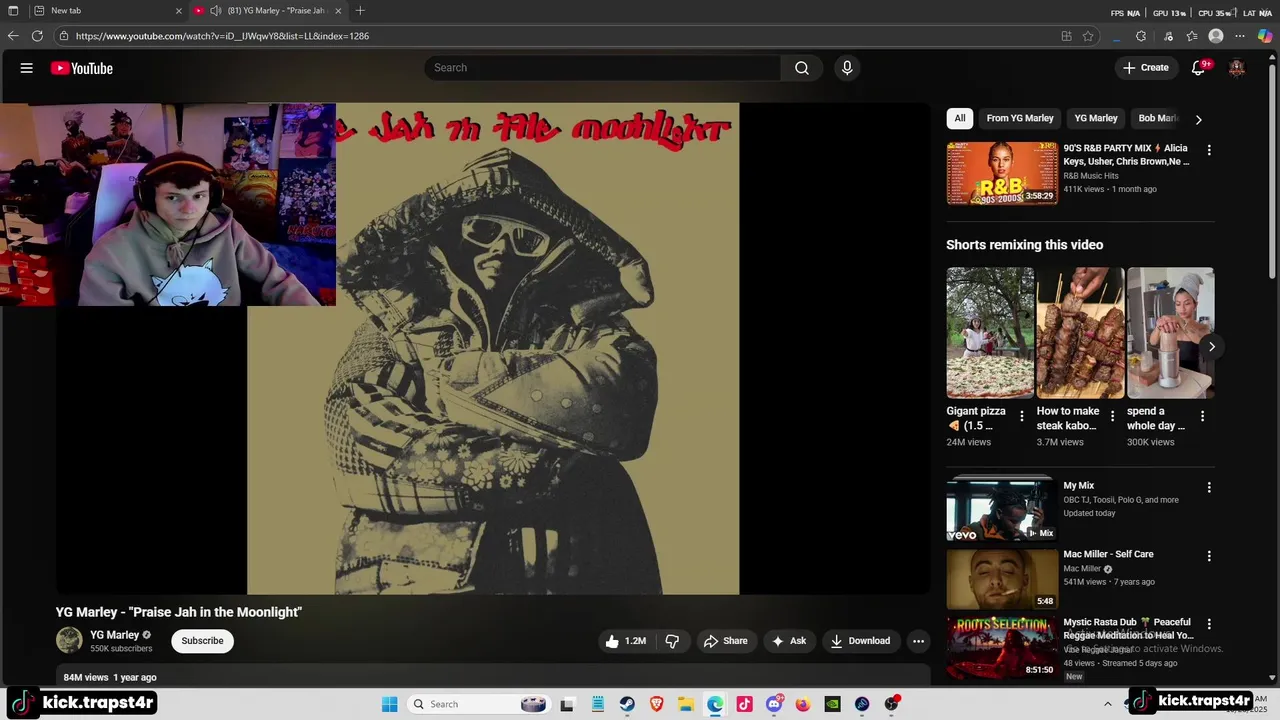The width and height of the screenshot is (1280, 720).
Task: Open Firefox from the taskbar
Action: tap(803, 704)
